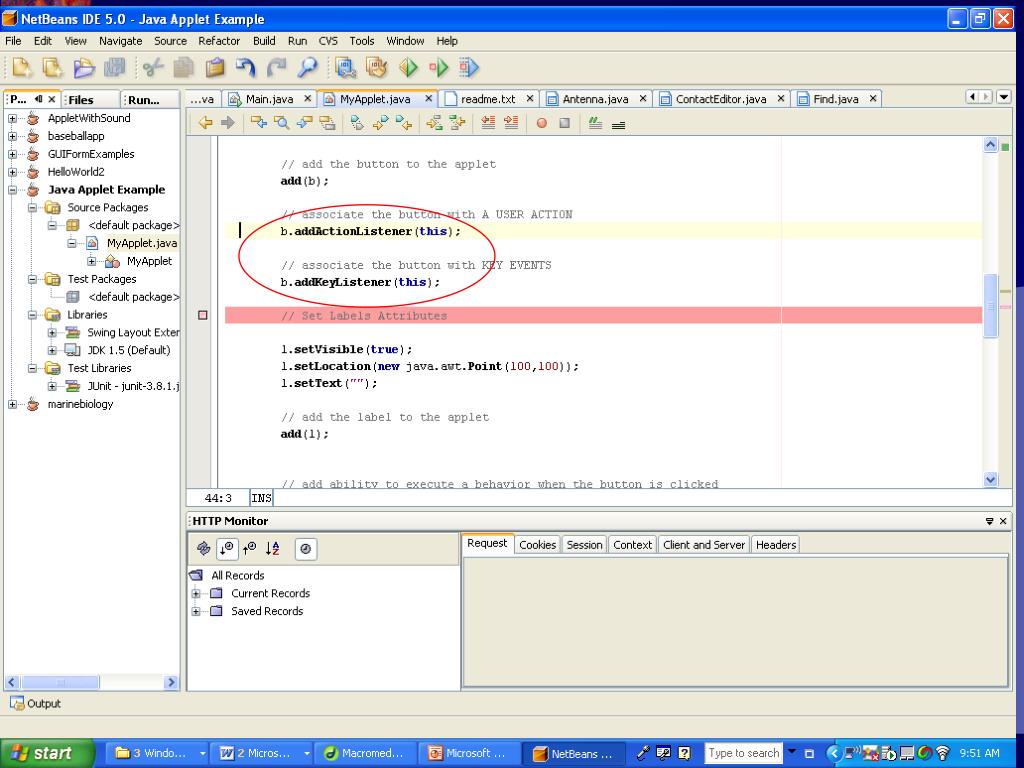The height and width of the screenshot is (768, 1024).
Task: Create a new project from toolbar
Action: (x=52, y=67)
